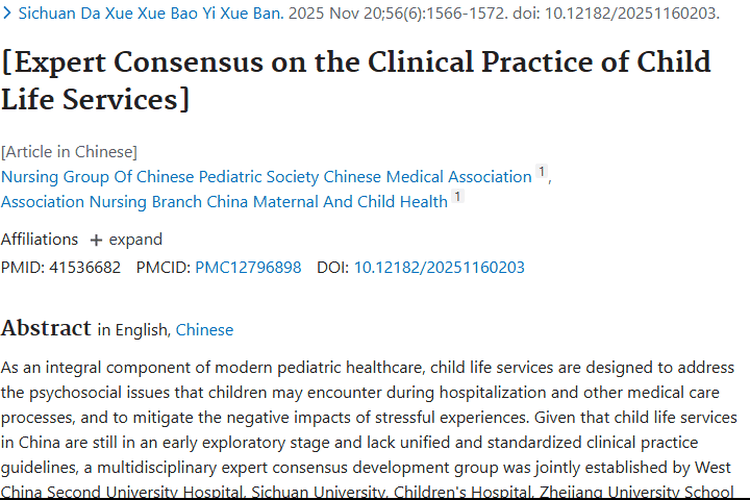
Task: Switch the abstract to Chinese
Action: coord(204,330)
